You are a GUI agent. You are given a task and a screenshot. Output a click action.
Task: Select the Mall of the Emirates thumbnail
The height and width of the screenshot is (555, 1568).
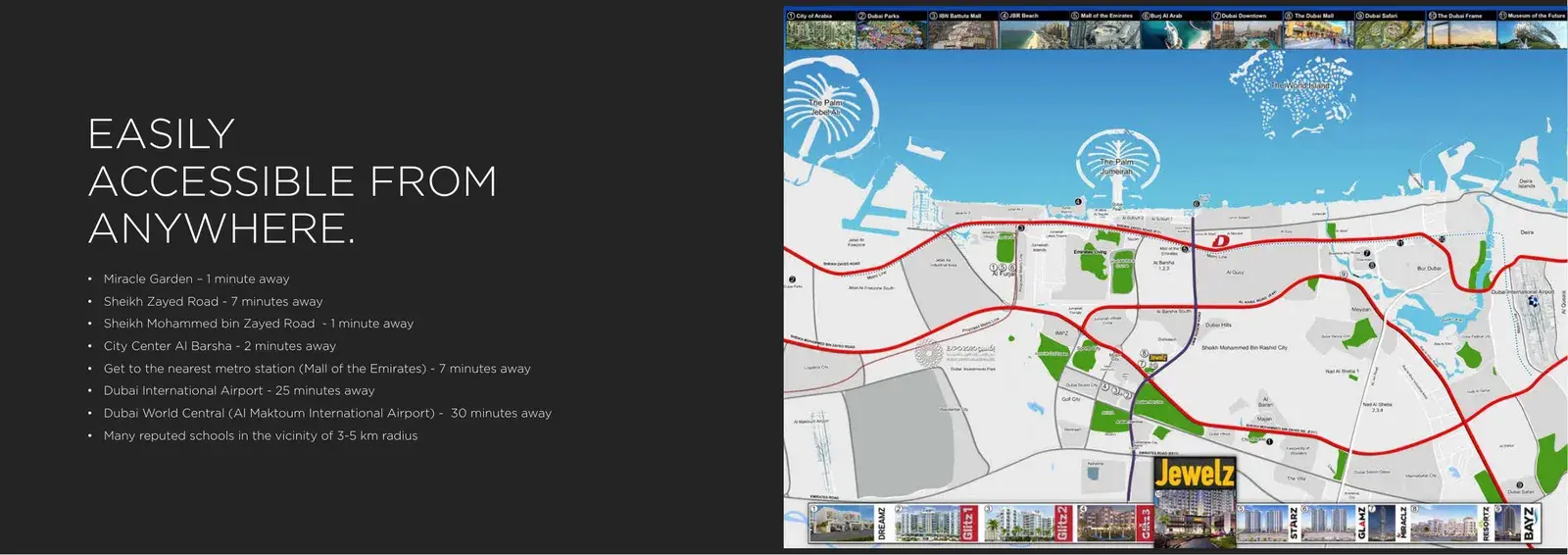point(1104,30)
